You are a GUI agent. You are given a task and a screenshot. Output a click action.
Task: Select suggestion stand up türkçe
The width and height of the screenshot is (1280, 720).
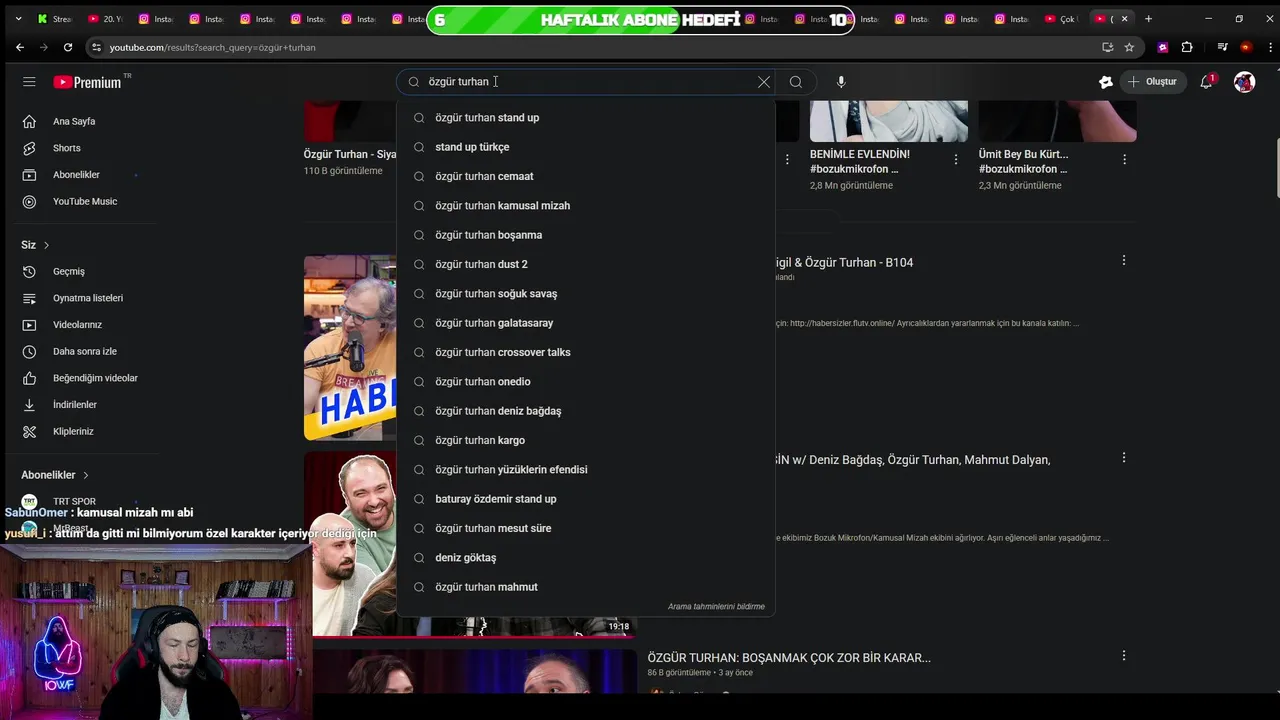click(585, 147)
